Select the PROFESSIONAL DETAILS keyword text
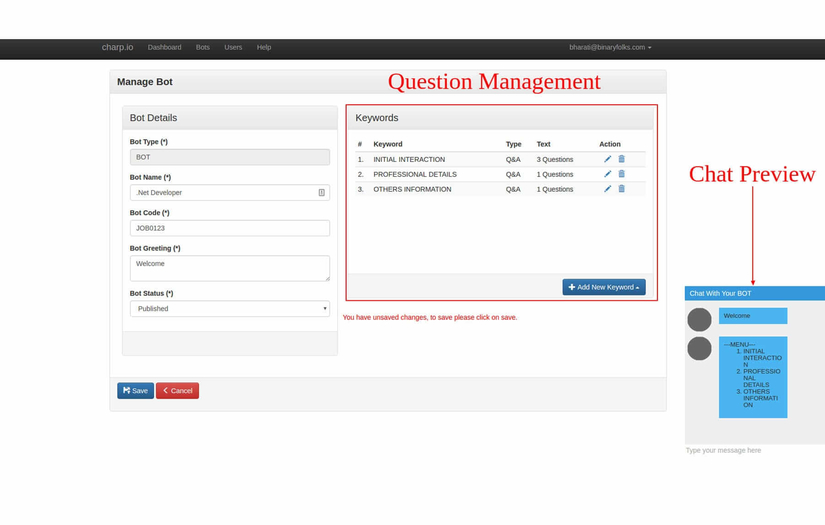Image resolution: width=825 pixels, height=525 pixels. pyautogui.click(x=415, y=174)
